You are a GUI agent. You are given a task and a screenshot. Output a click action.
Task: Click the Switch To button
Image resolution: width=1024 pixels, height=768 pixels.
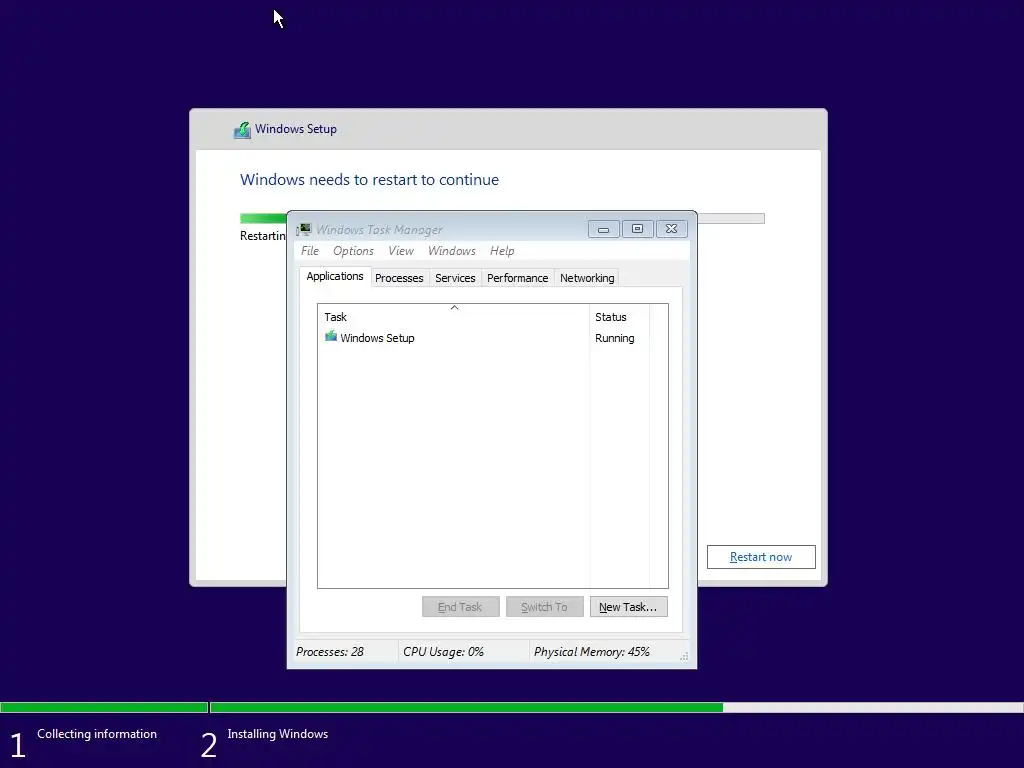point(544,607)
